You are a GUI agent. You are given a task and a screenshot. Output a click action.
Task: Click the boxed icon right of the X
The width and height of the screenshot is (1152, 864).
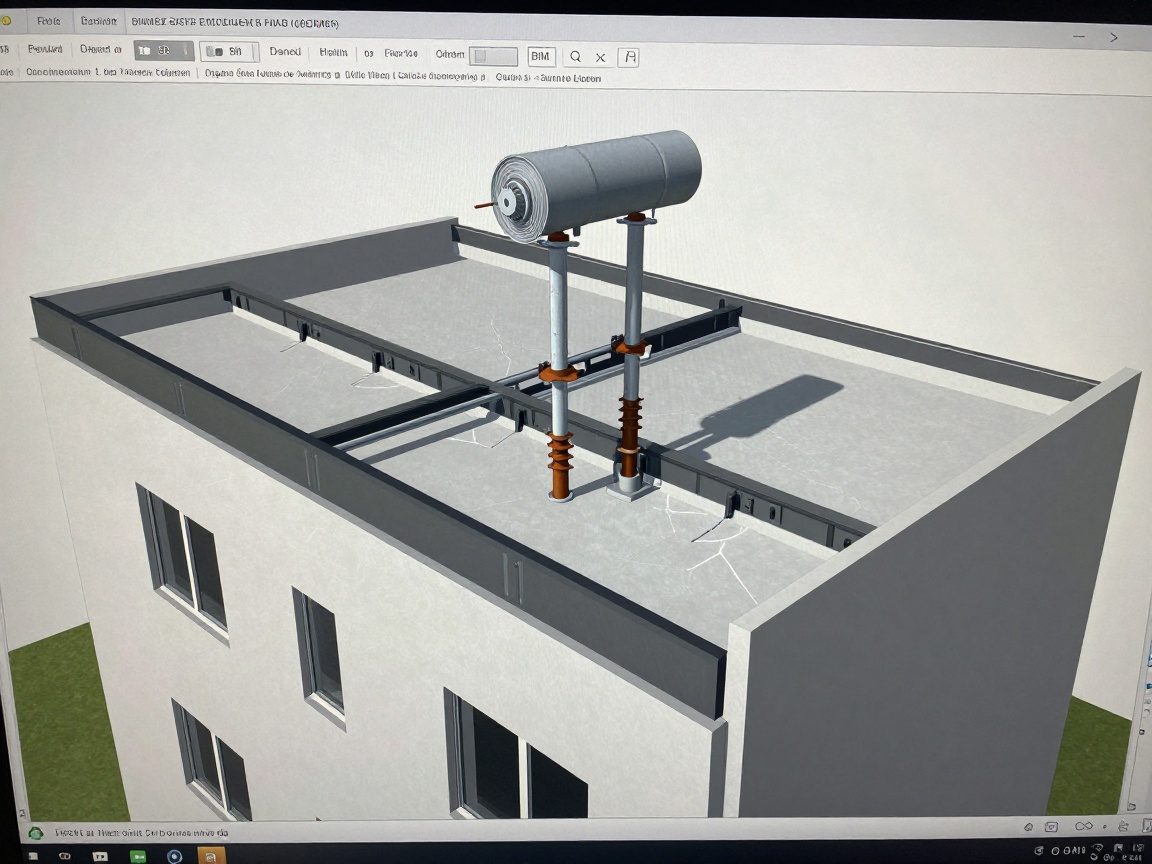click(x=629, y=57)
